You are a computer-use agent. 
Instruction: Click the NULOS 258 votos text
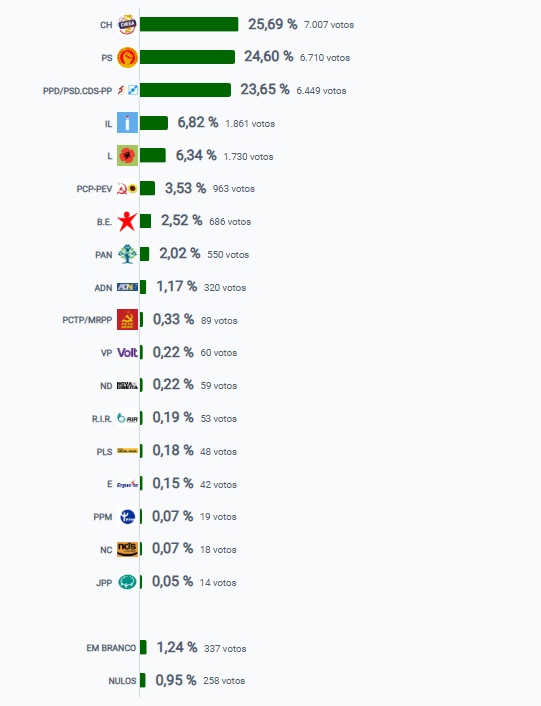pyautogui.click(x=224, y=681)
